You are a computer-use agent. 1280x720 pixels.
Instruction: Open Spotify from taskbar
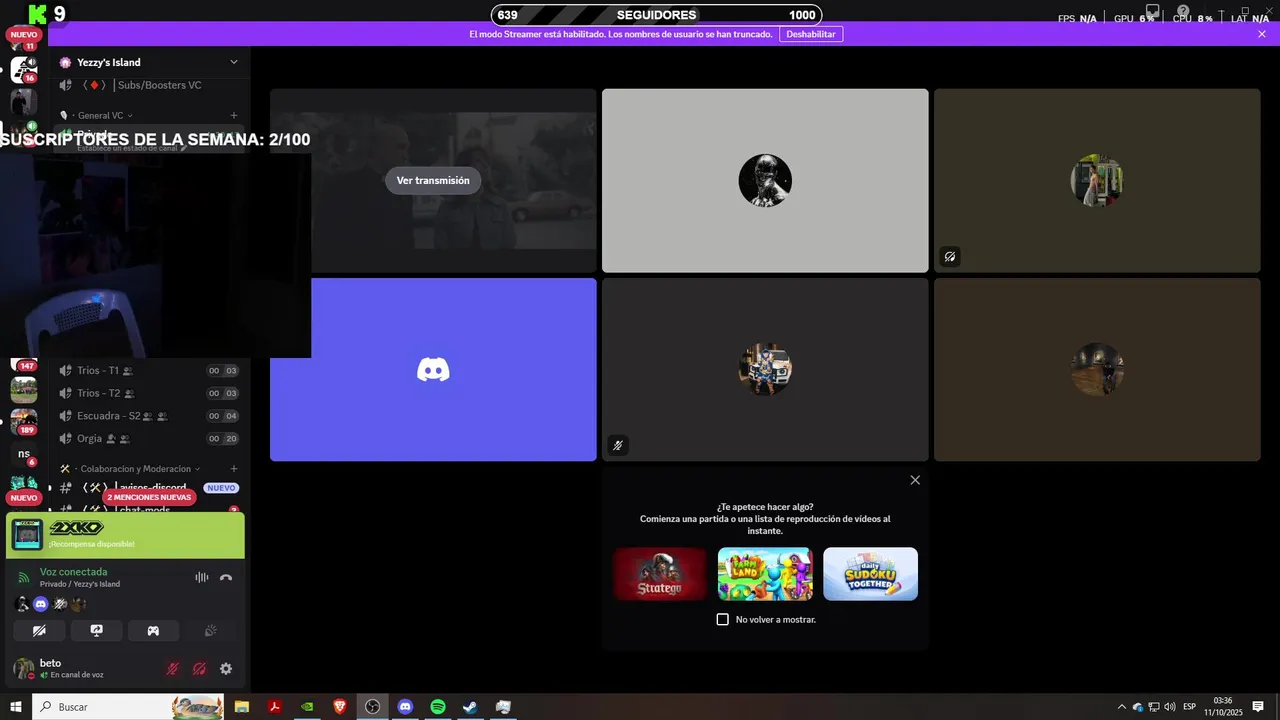438,707
